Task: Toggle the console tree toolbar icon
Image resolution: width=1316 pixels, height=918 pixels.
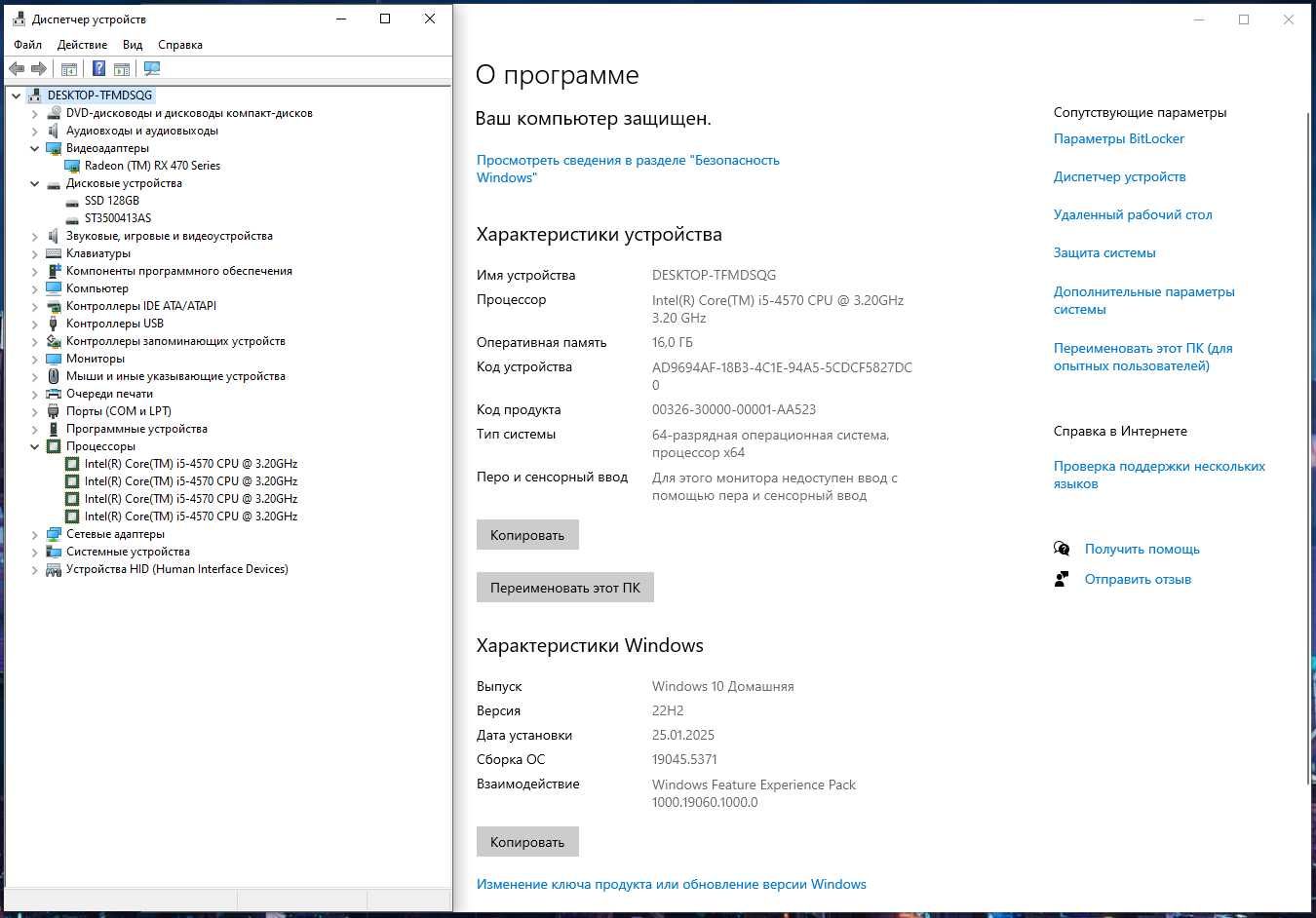Action: point(69,68)
